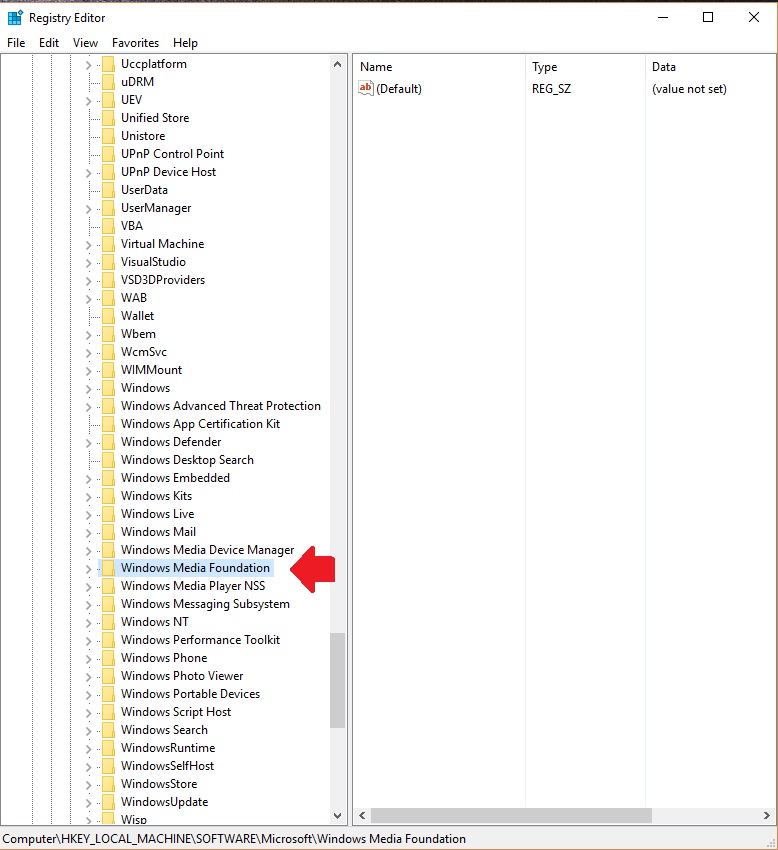Select the Windows Performance Toolkit key
Screen dimensions: 778x850
click(x=200, y=640)
